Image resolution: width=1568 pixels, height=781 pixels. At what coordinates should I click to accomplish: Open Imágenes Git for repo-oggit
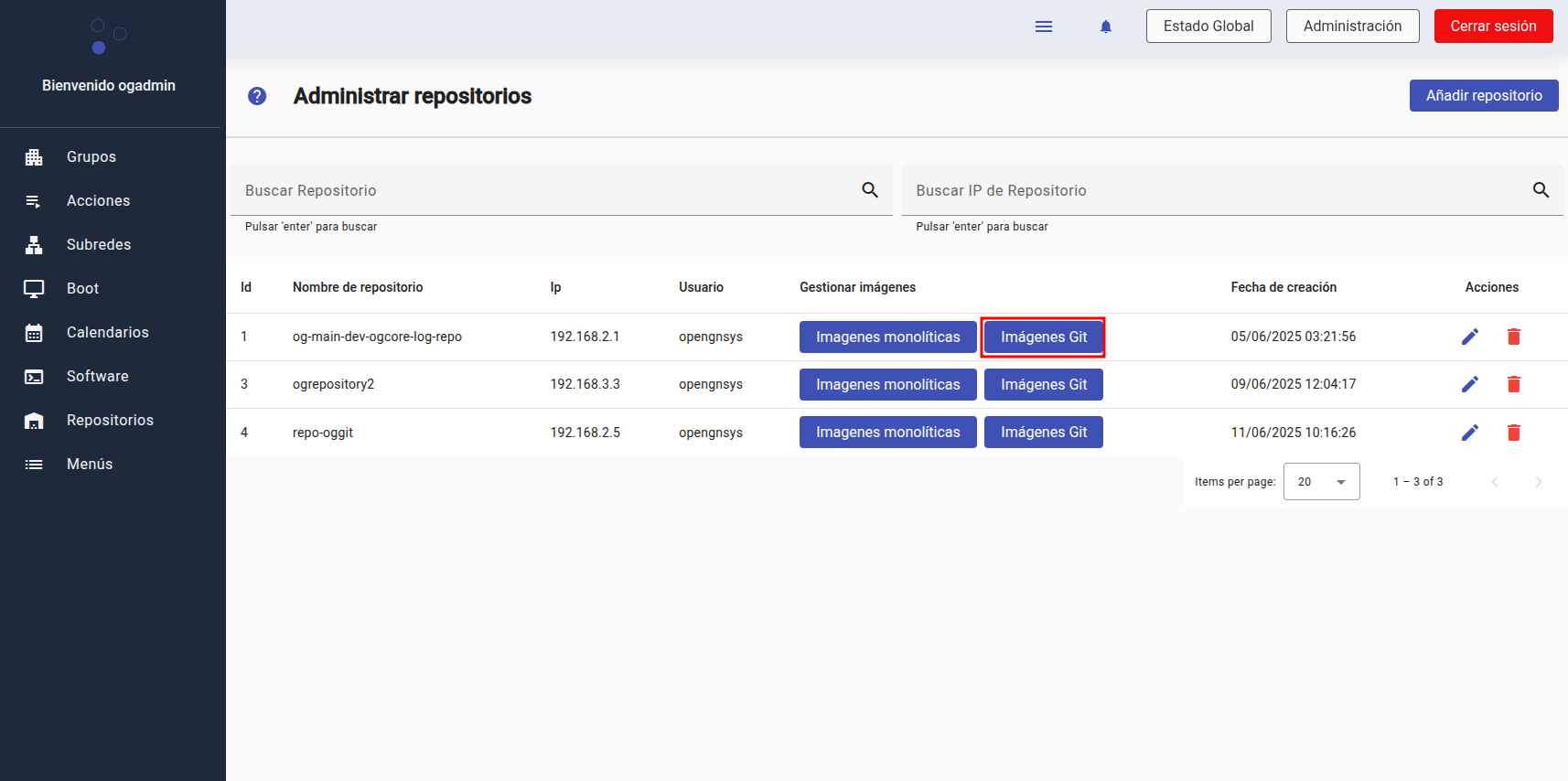tap(1043, 433)
